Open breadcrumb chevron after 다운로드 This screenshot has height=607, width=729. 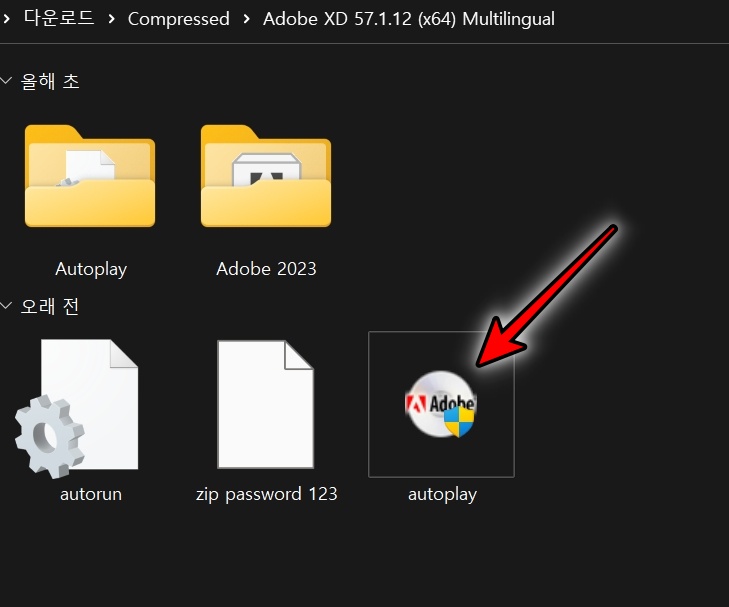[x=111, y=19]
